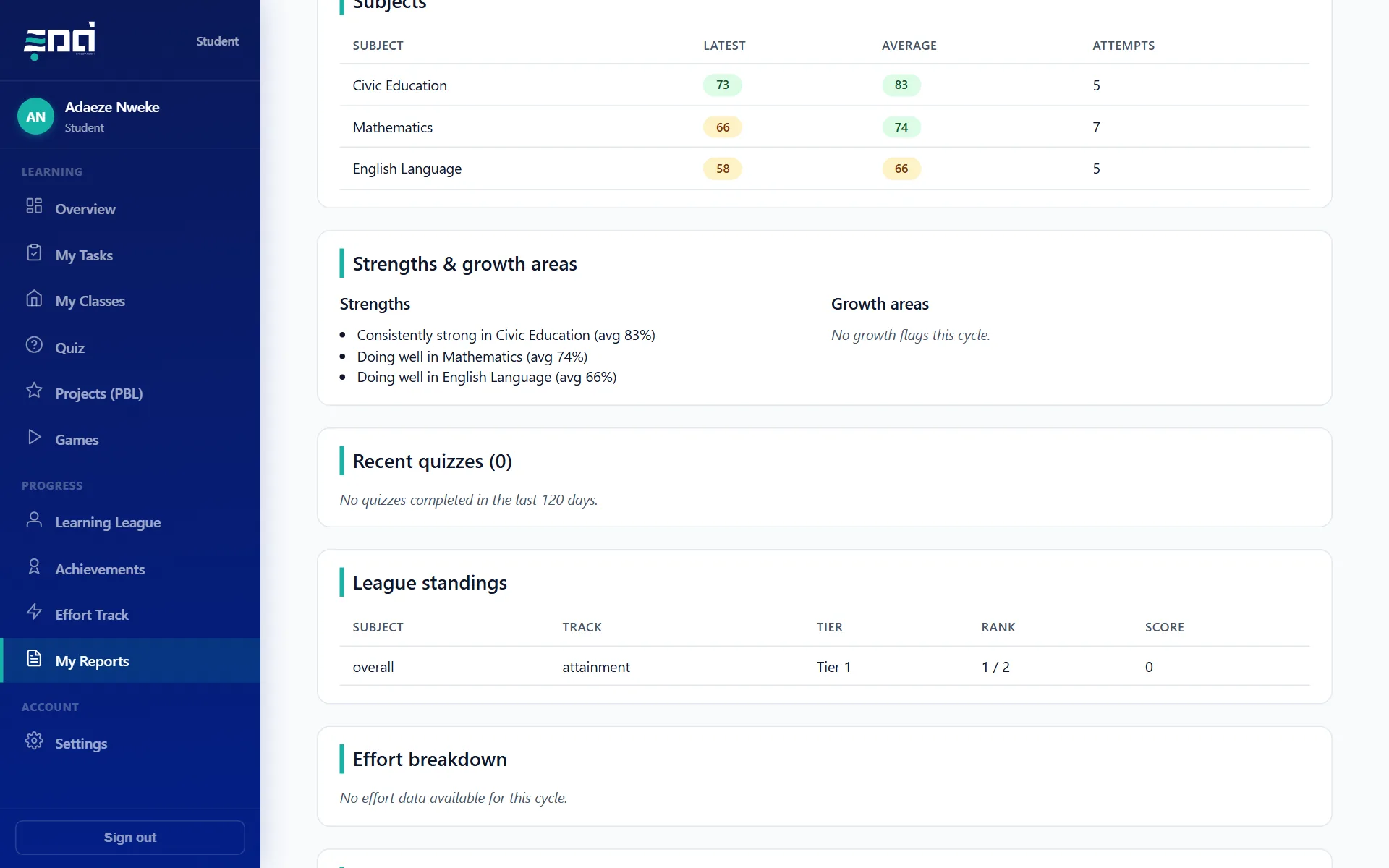Click the Achievements award icon
The height and width of the screenshot is (868, 1389).
[x=34, y=566]
